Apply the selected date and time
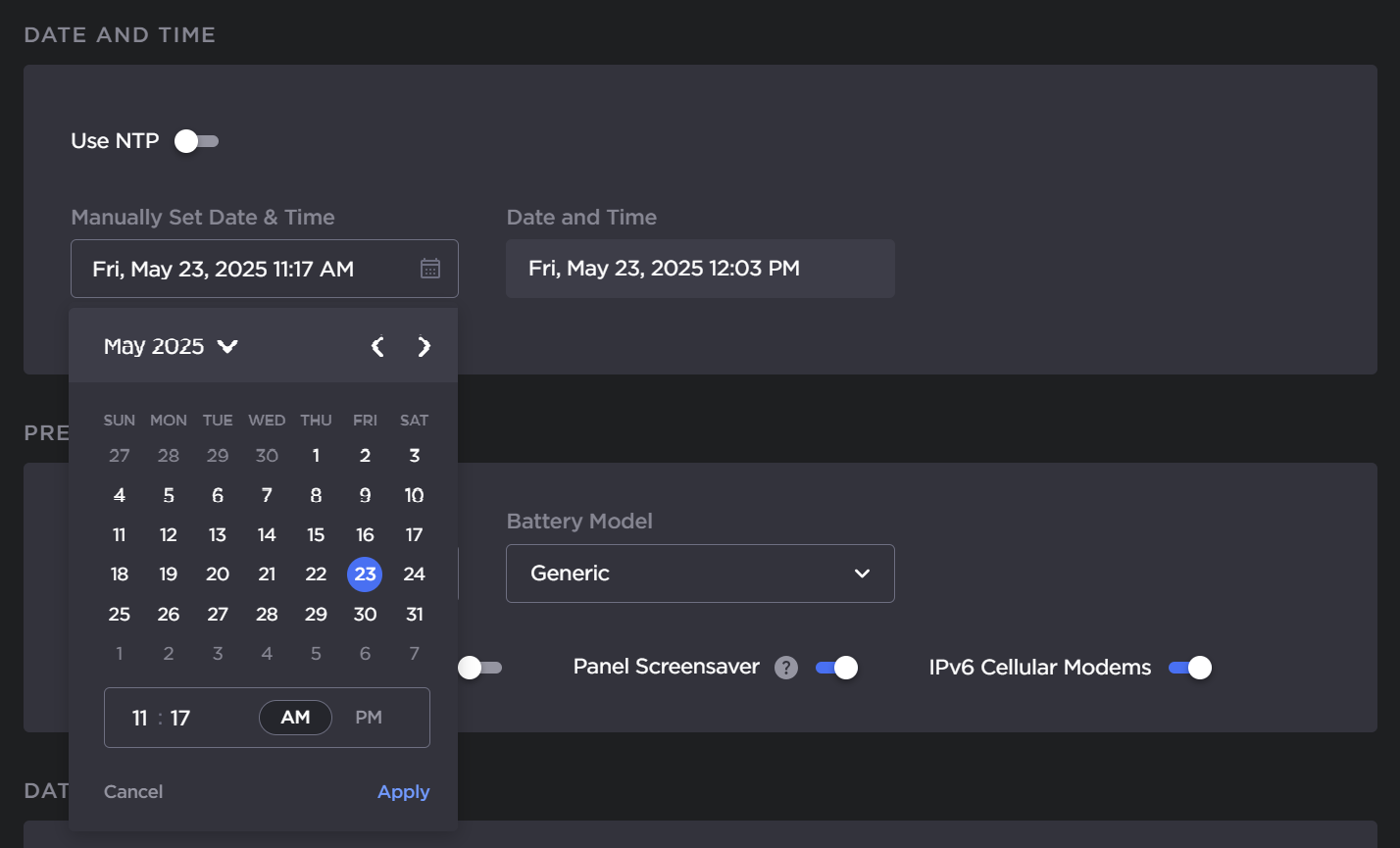1400x848 pixels. [x=403, y=792]
